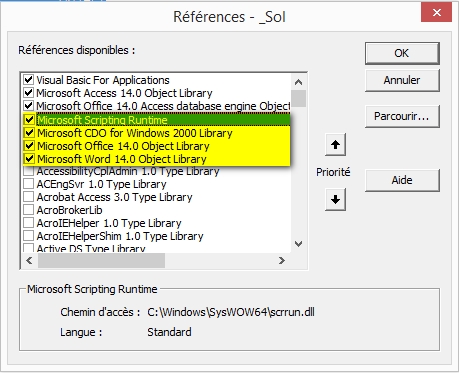Select the Visual Basic For Applications text
Viewport: 459px width, 373px height.
point(103,80)
